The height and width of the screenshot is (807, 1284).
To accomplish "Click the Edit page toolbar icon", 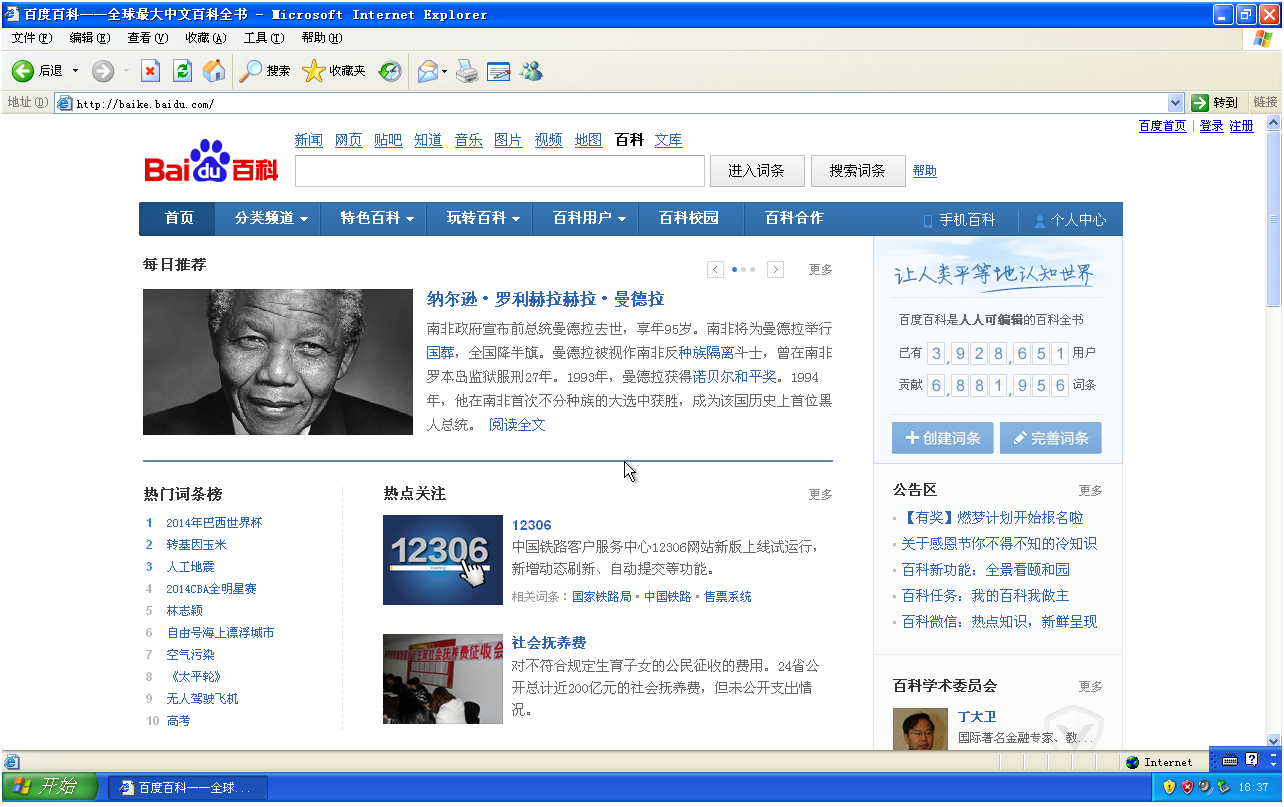I will (x=499, y=71).
